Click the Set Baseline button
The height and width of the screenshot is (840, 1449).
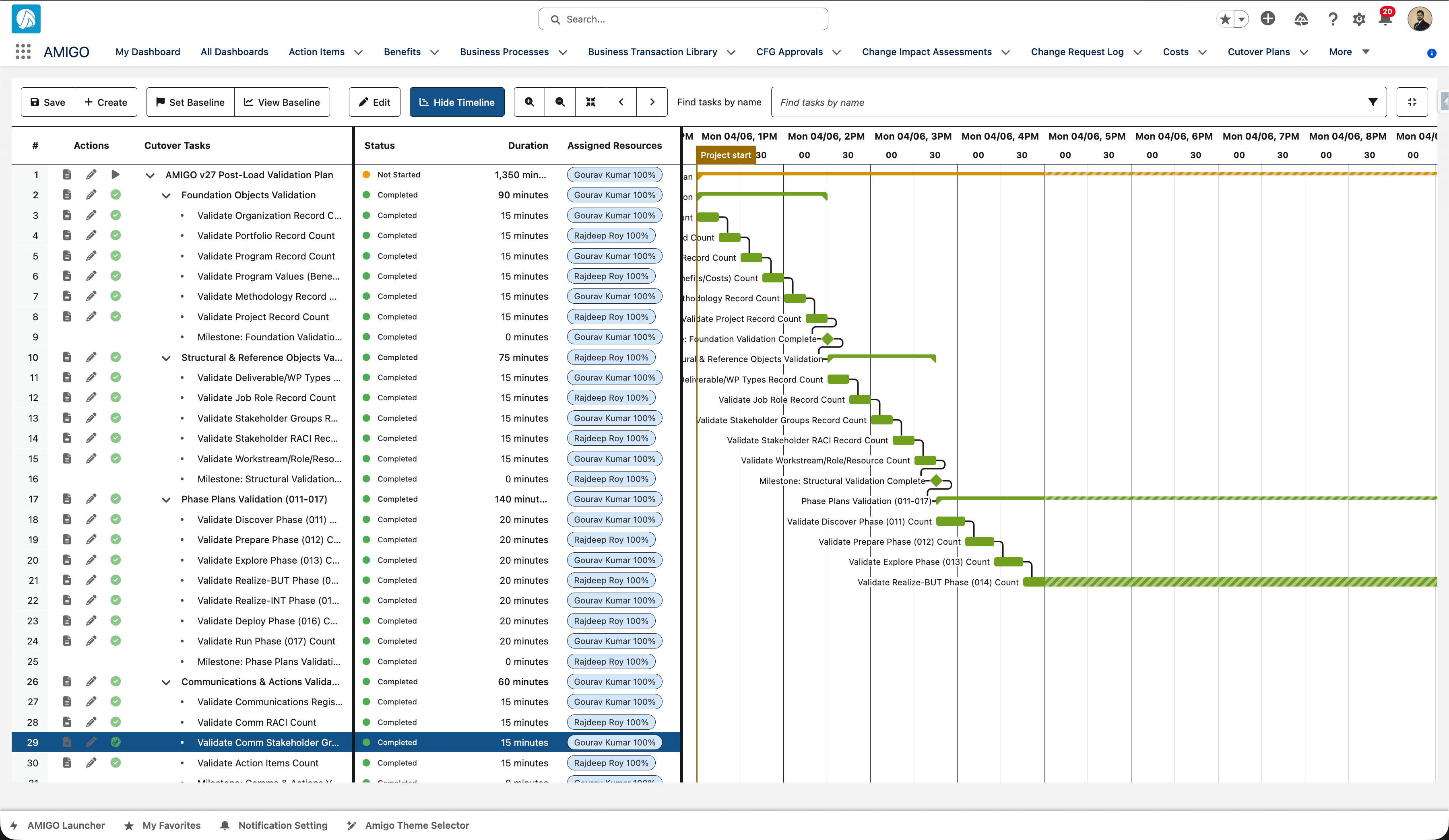[190, 102]
